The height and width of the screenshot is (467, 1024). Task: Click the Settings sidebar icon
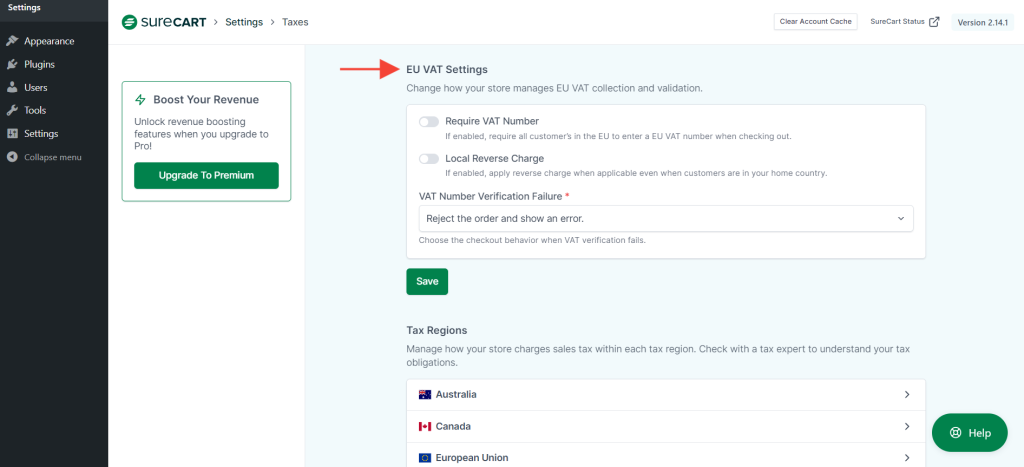12,133
